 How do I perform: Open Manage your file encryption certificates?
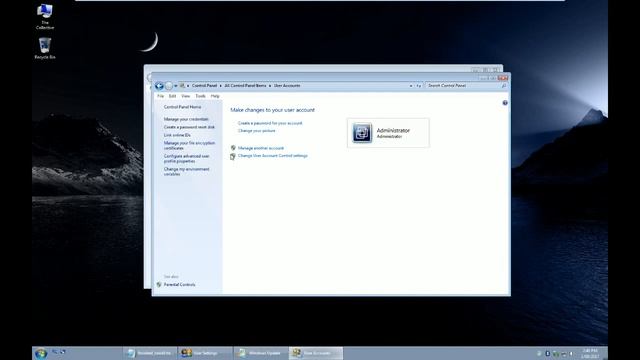click(189, 146)
